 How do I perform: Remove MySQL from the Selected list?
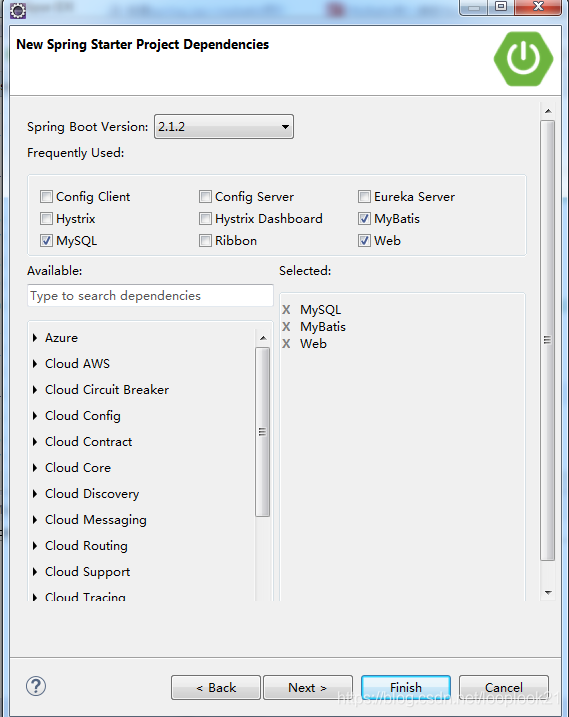point(286,310)
